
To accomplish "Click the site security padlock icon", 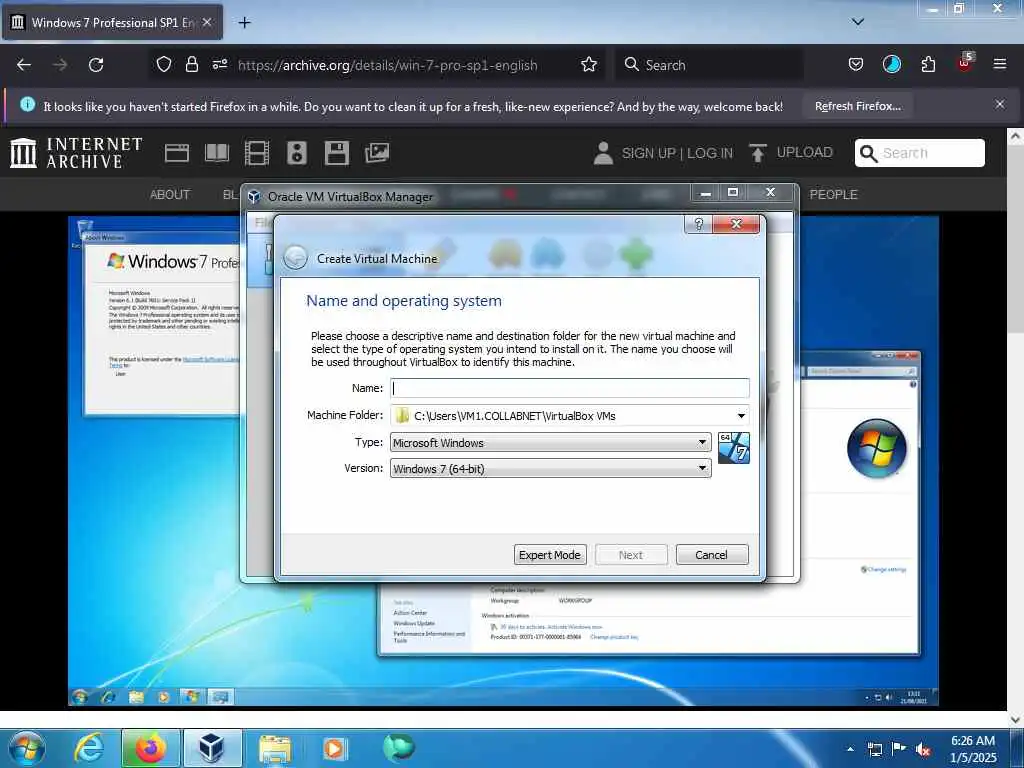I will coord(191,65).
